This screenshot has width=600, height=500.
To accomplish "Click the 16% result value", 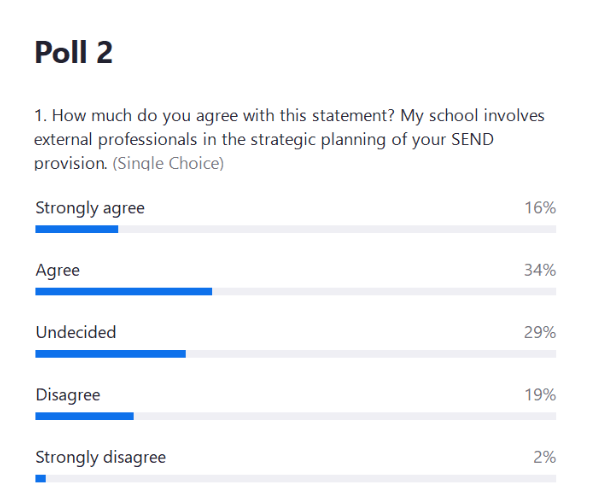I will pyautogui.click(x=540, y=208).
